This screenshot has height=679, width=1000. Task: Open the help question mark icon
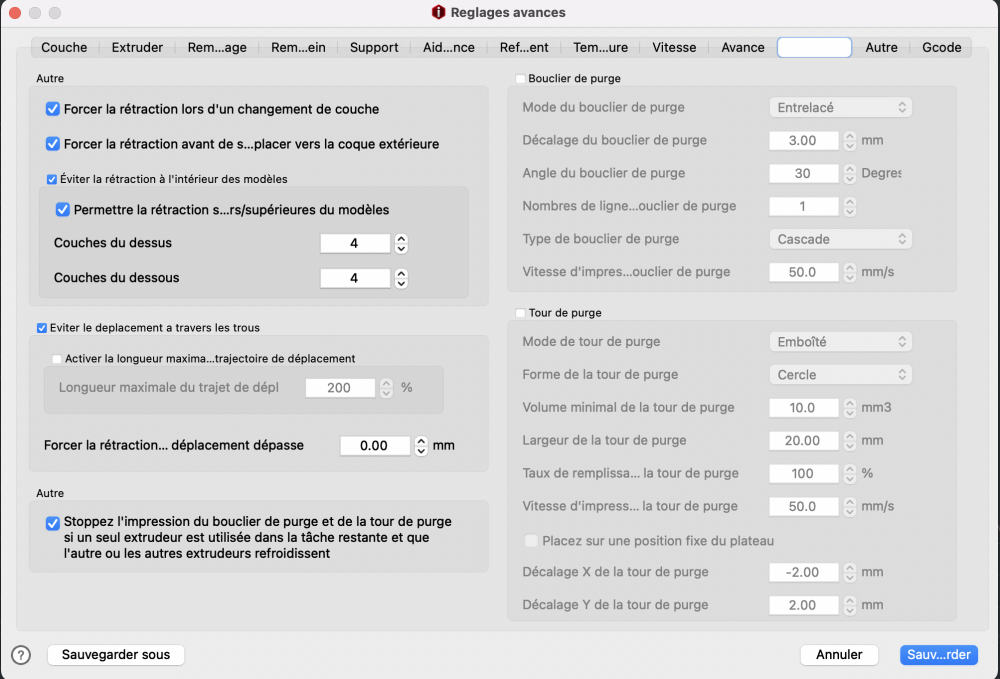[x=21, y=655]
